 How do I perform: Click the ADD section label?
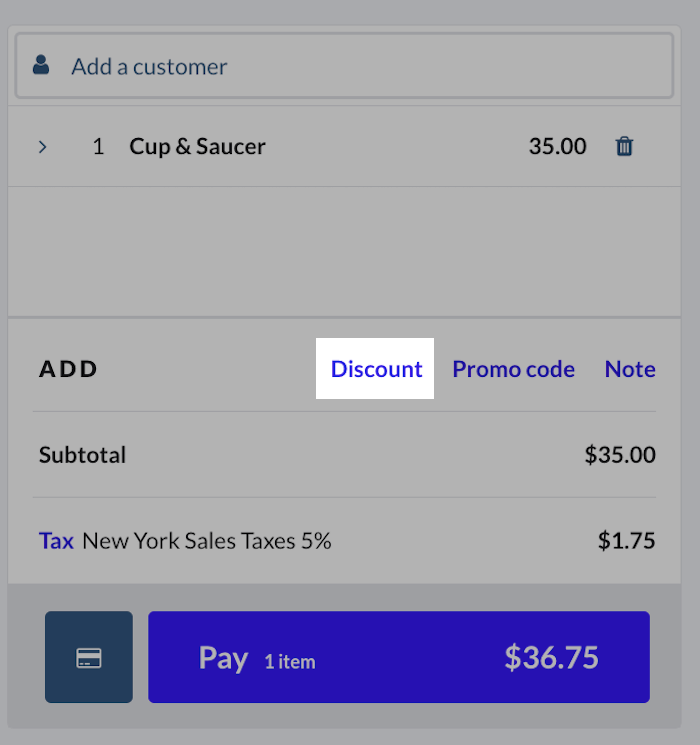click(x=69, y=369)
